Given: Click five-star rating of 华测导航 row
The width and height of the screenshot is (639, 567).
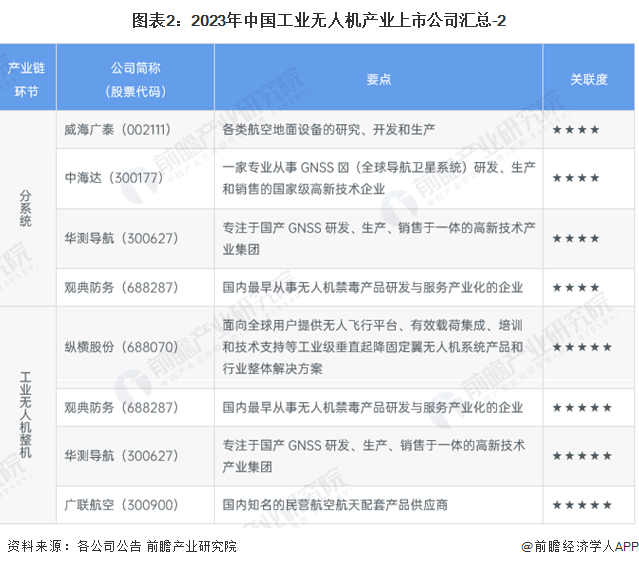Looking at the screenshot, I should (x=582, y=456).
